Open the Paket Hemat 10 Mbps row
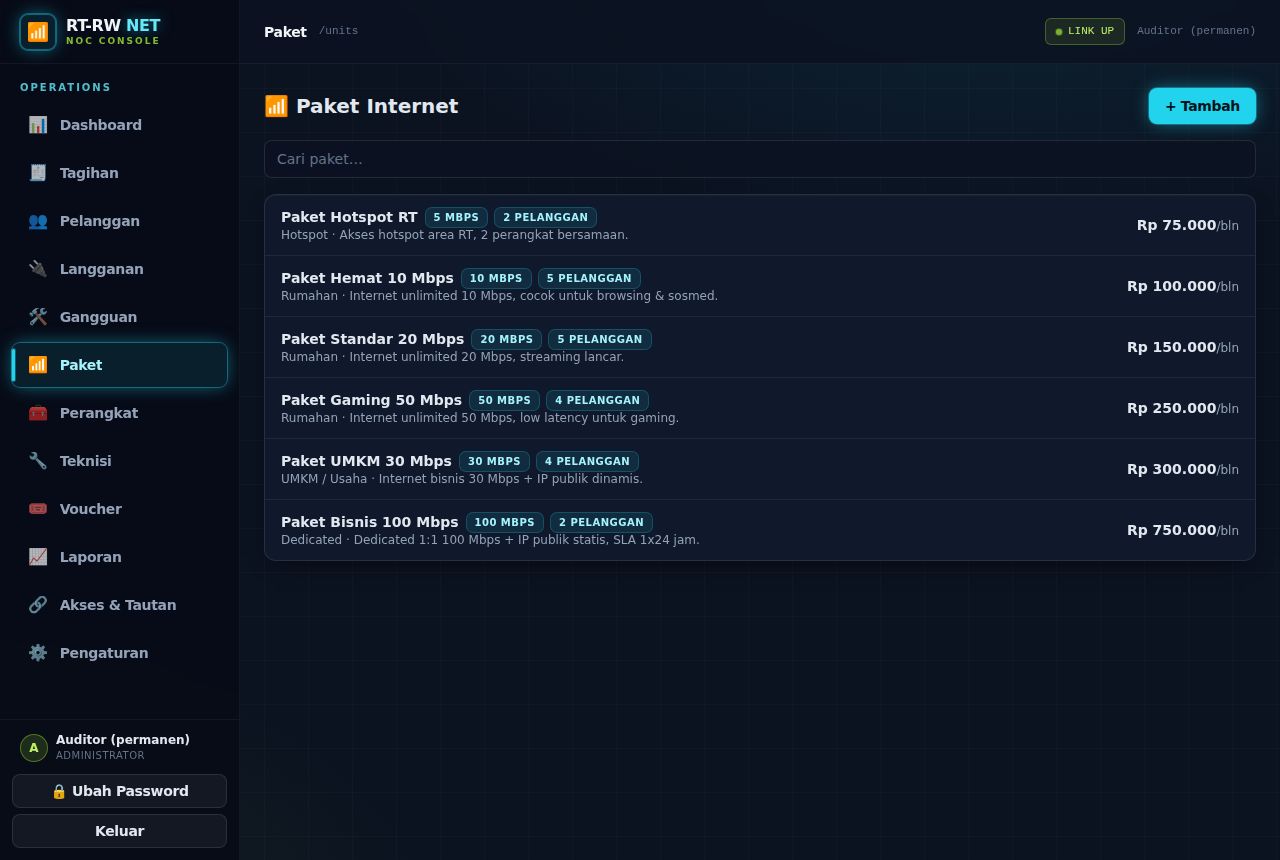Image resolution: width=1280 pixels, height=860 pixels. (760, 286)
